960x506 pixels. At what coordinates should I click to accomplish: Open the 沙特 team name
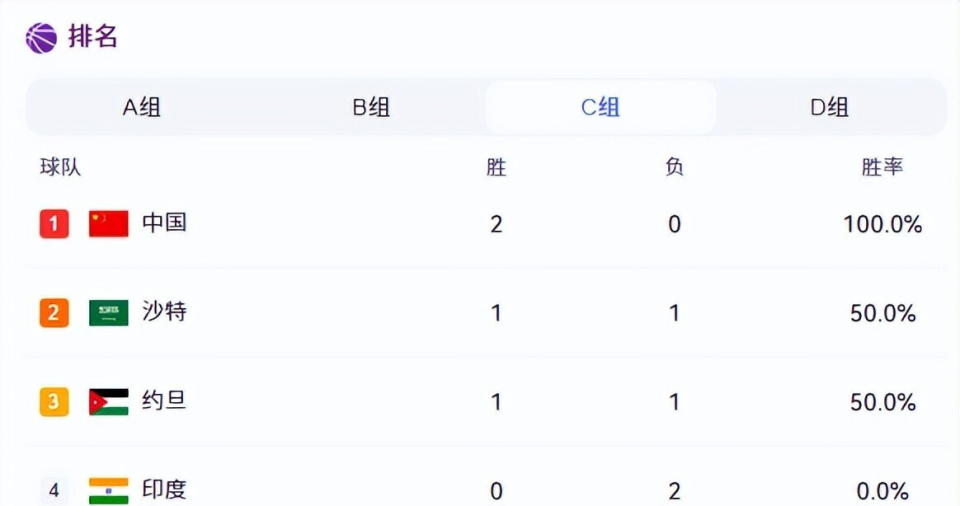click(164, 311)
